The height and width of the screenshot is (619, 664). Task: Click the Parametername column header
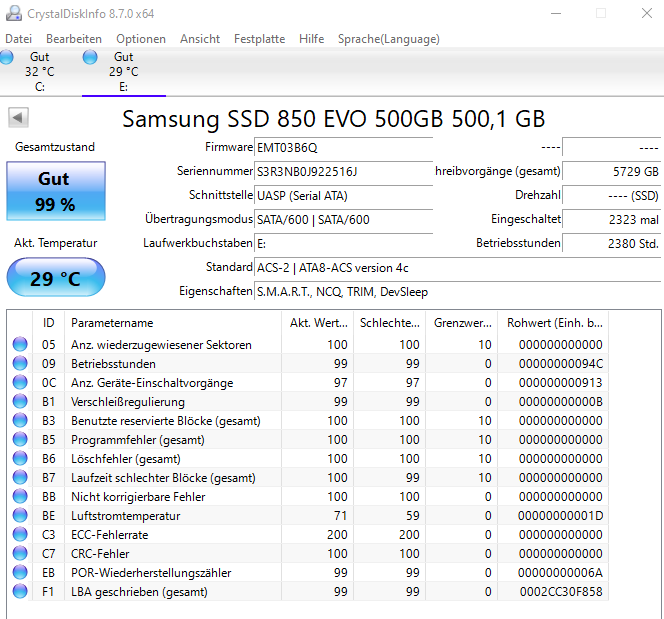(173, 323)
